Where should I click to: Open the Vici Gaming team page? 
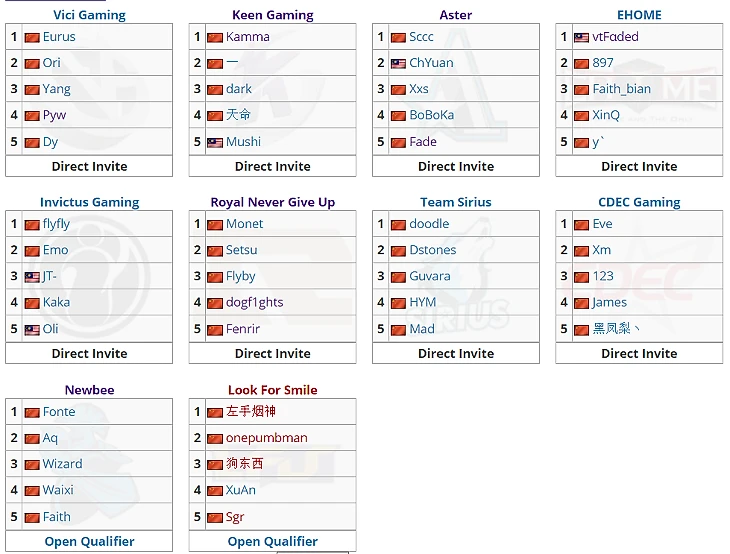pos(89,15)
